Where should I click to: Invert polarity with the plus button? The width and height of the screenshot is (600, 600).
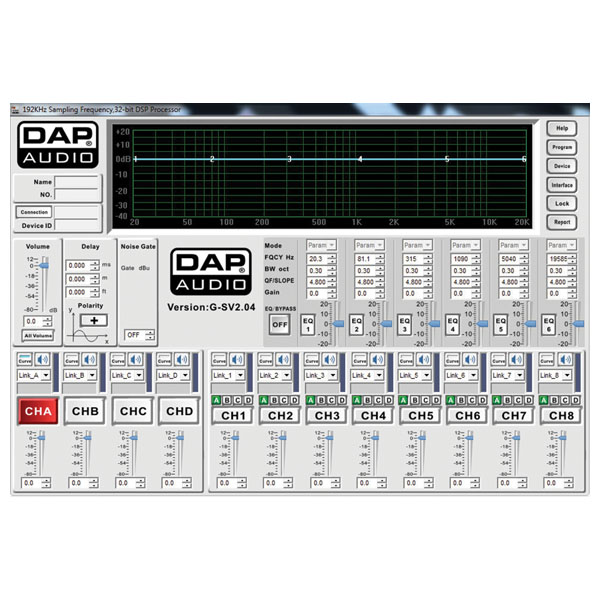(x=94, y=319)
